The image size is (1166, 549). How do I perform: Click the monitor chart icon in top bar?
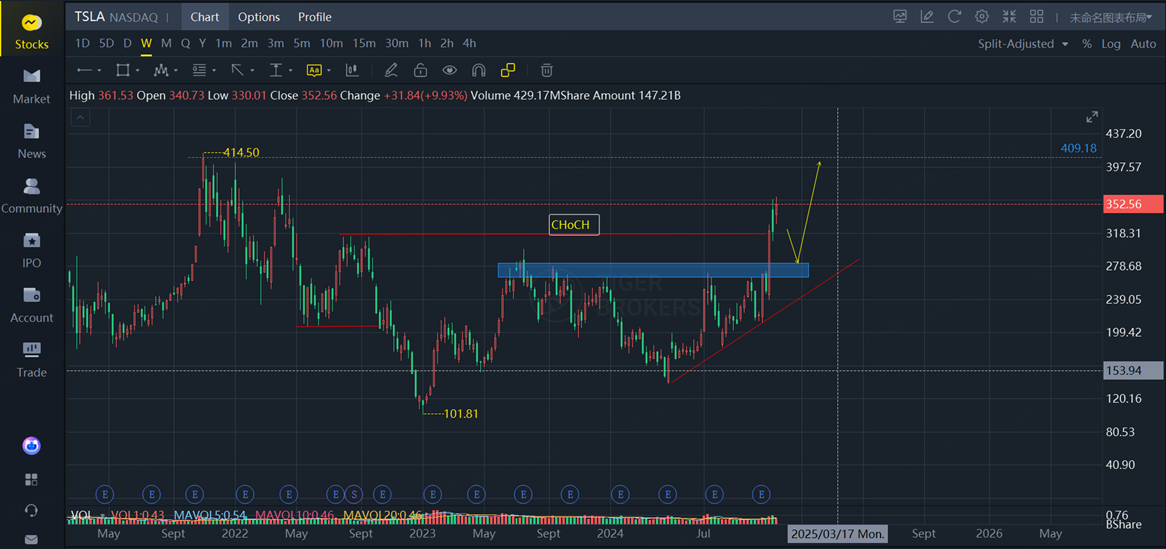900,16
